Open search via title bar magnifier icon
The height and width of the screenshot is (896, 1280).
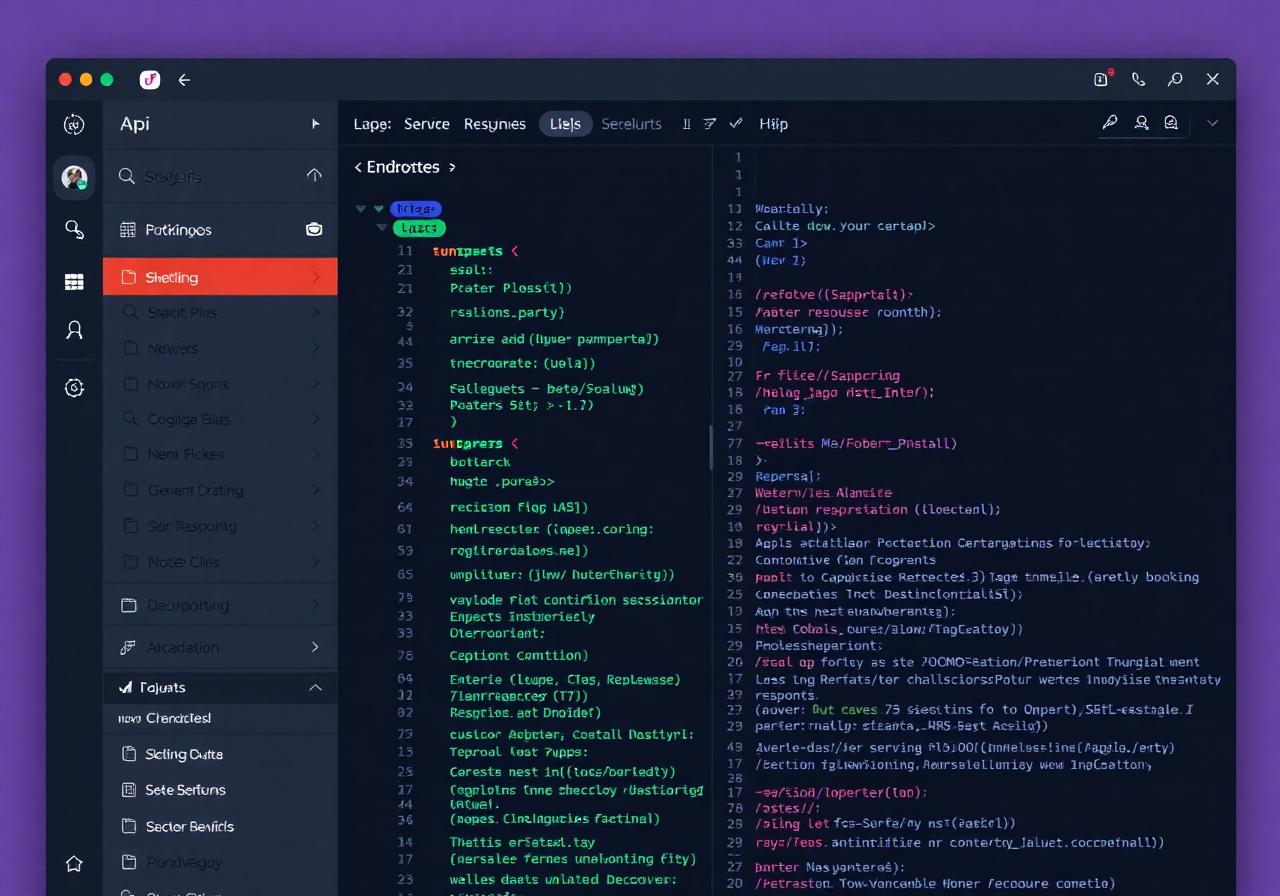pyautogui.click(x=1175, y=79)
